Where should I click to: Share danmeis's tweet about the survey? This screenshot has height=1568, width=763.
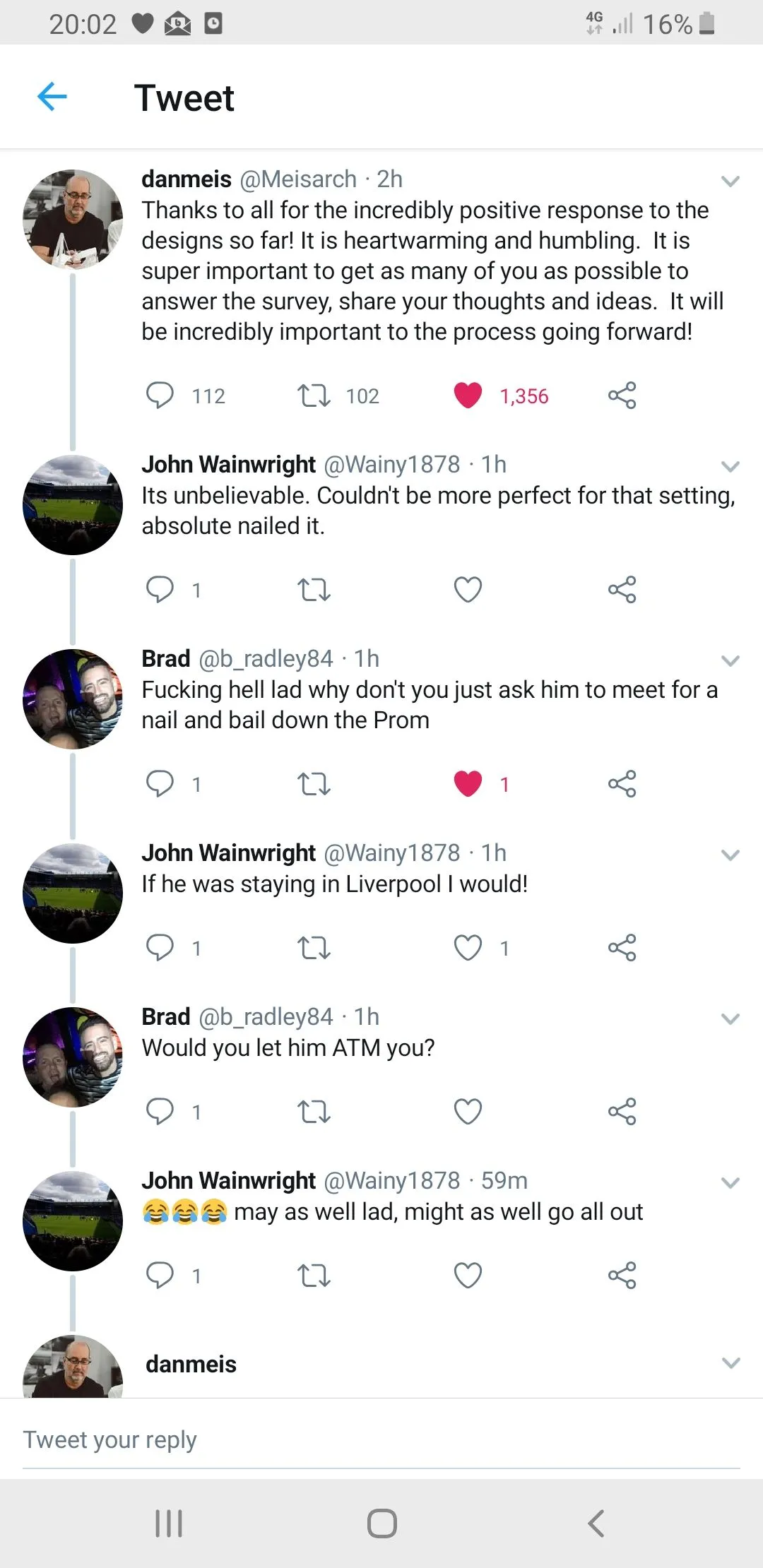(x=622, y=396)
